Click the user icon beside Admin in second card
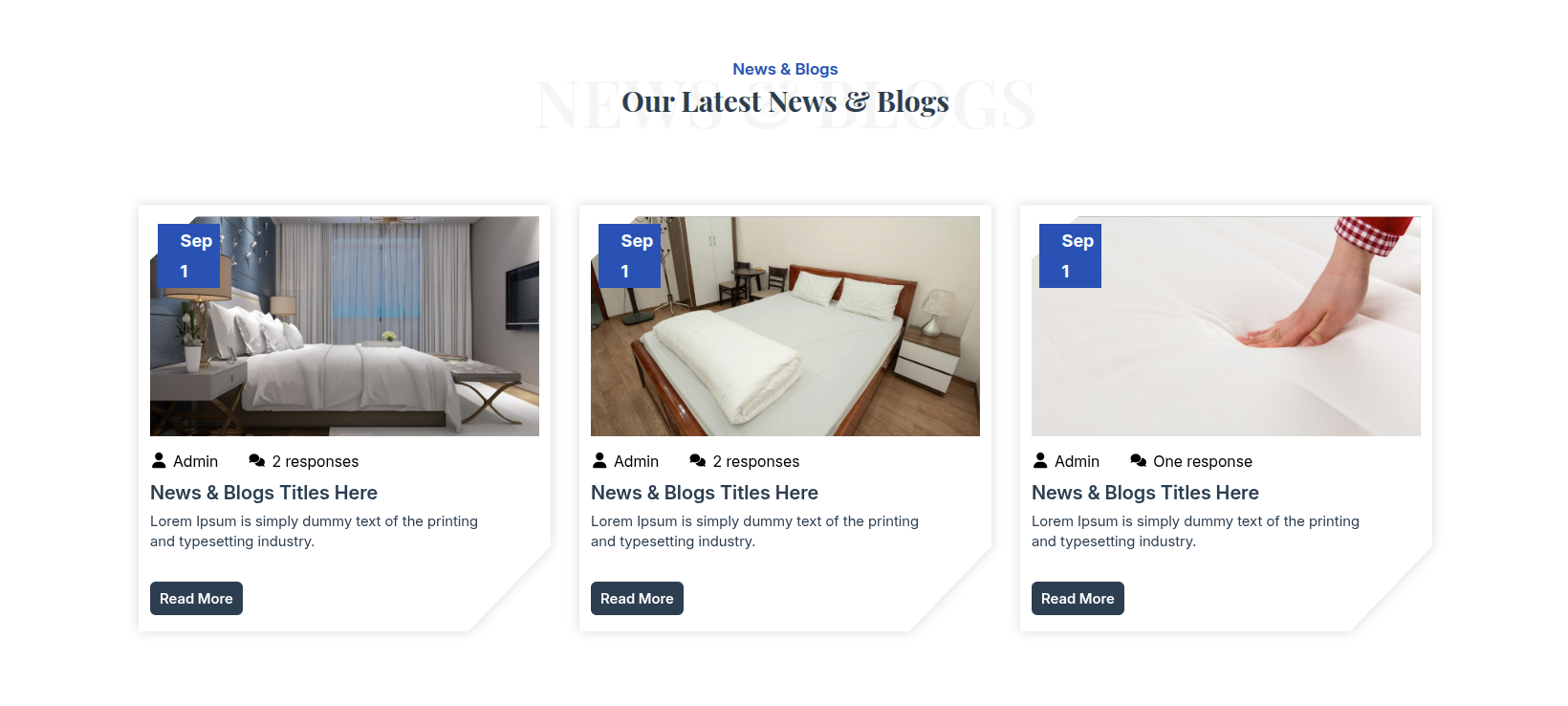This screenshot has width=1568, height=706. click(599, 460)
